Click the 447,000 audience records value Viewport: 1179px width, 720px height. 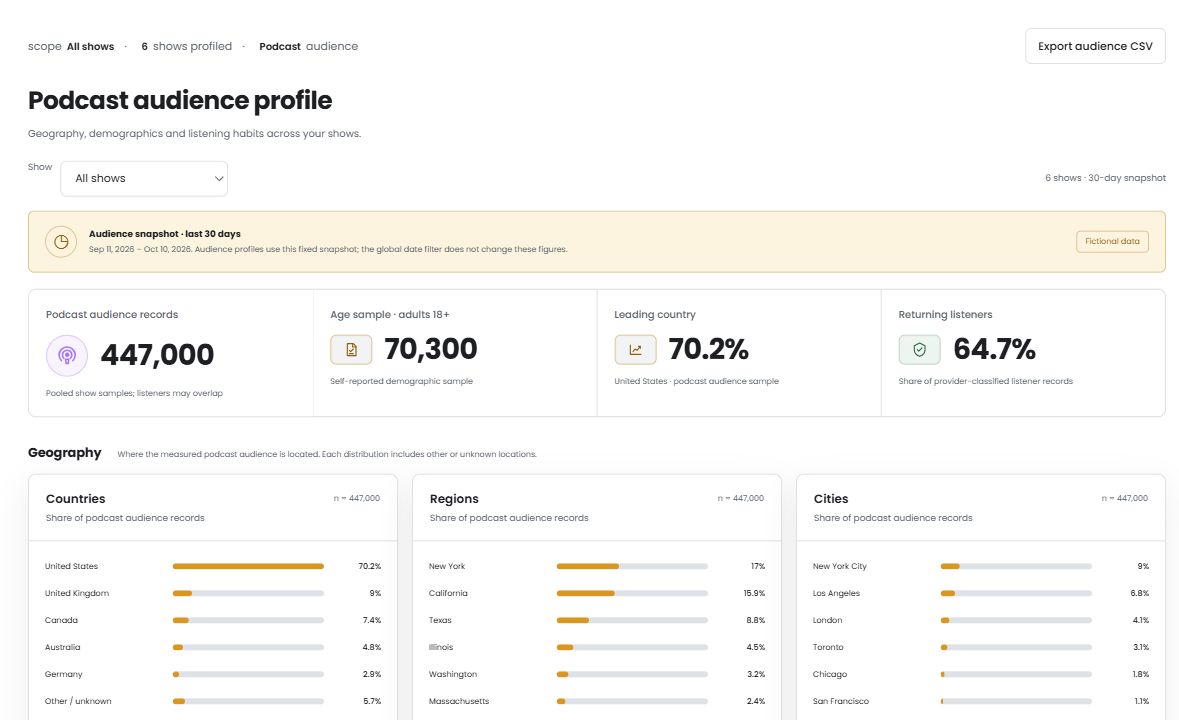click(x=157, y=355)
